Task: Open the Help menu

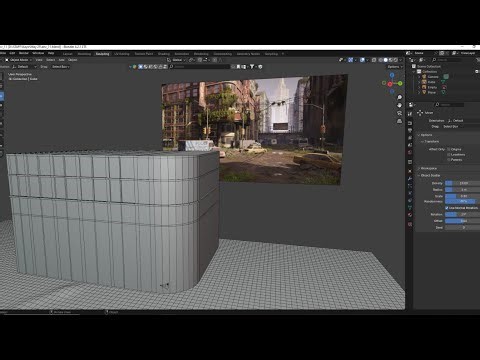Action: click(x=51, y=53)
